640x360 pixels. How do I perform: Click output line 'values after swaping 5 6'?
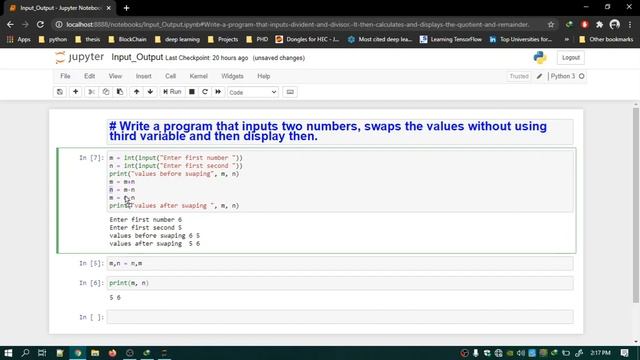point(155,244)
